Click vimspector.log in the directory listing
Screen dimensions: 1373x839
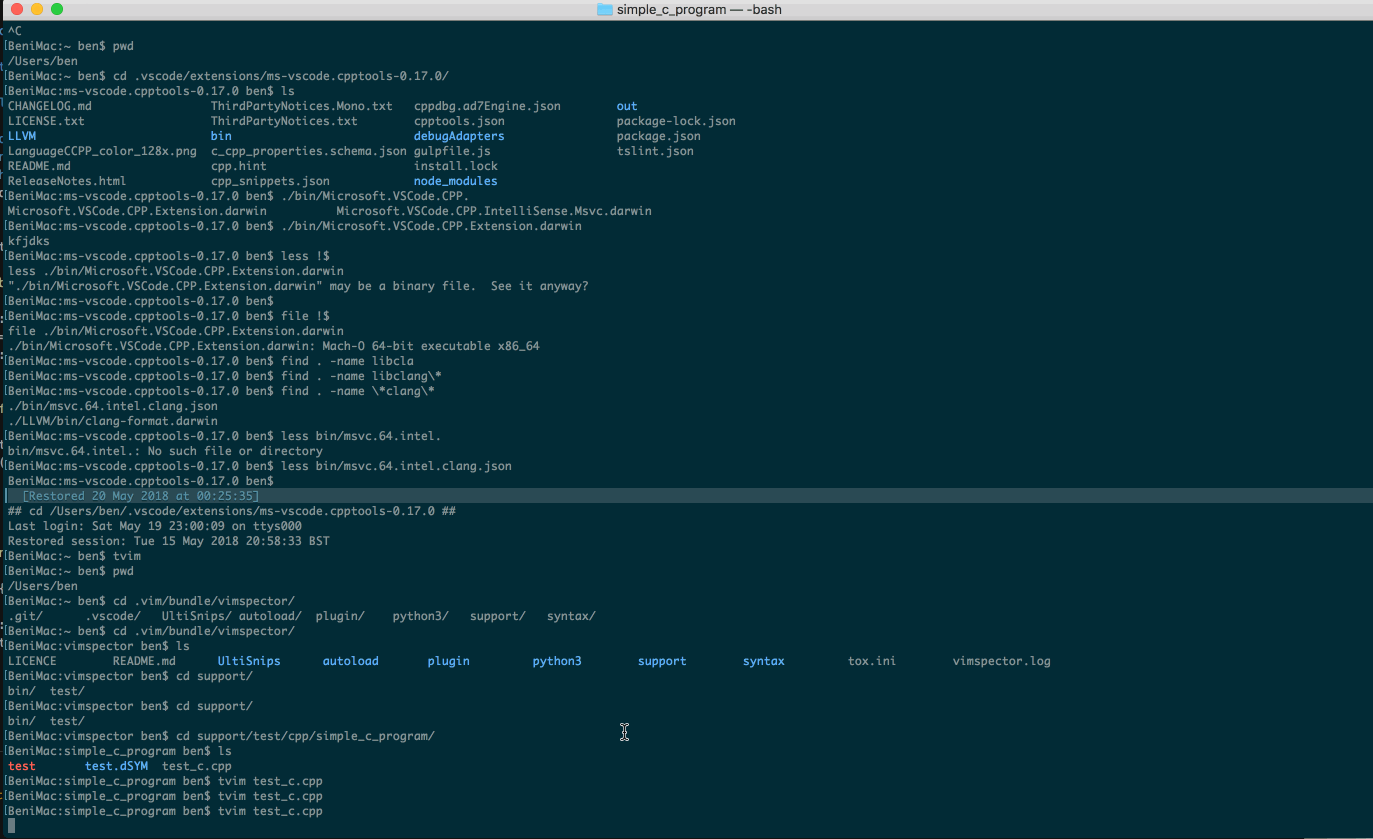click(1001, 661)
